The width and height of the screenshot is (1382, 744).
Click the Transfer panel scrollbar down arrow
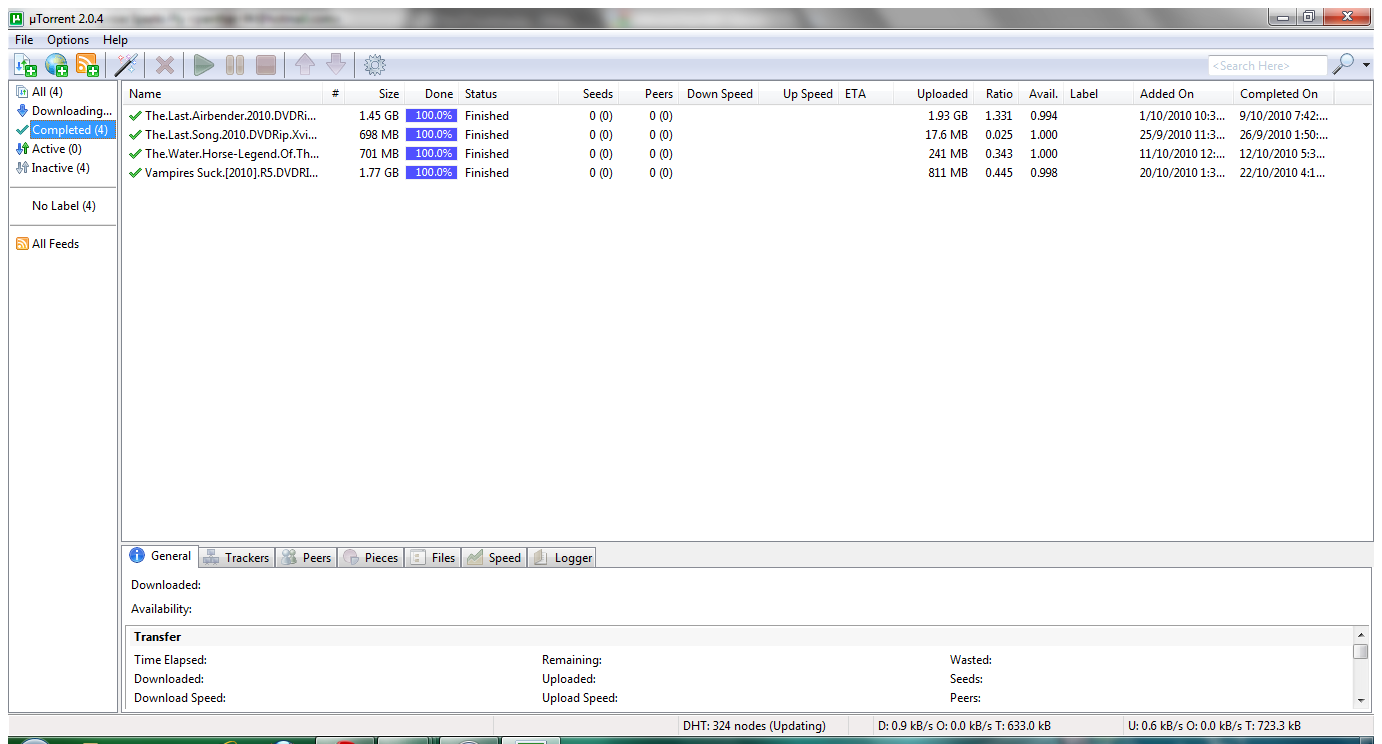[1360, 700]
